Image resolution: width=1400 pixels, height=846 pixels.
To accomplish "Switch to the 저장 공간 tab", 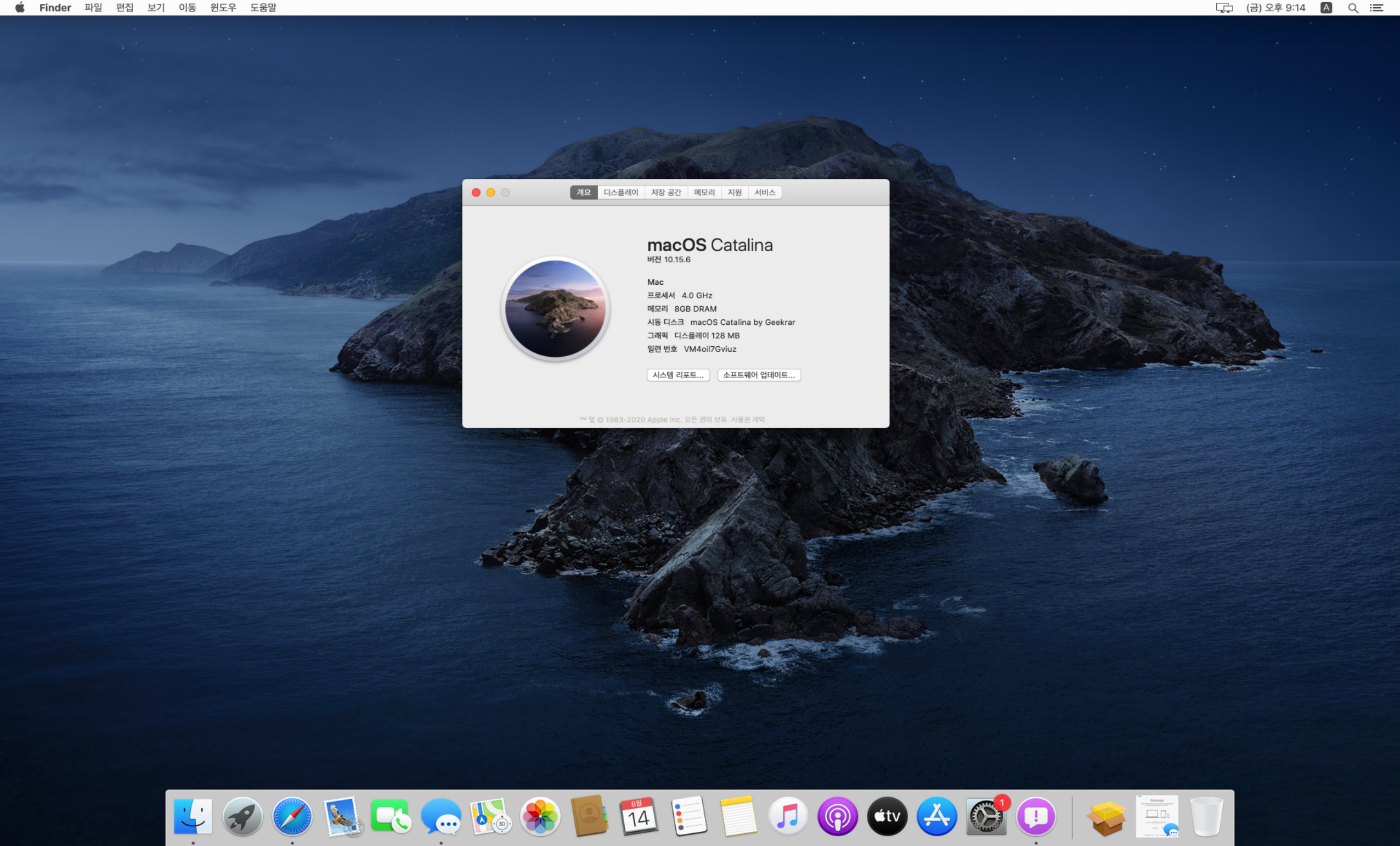I will tap(666, 193).
